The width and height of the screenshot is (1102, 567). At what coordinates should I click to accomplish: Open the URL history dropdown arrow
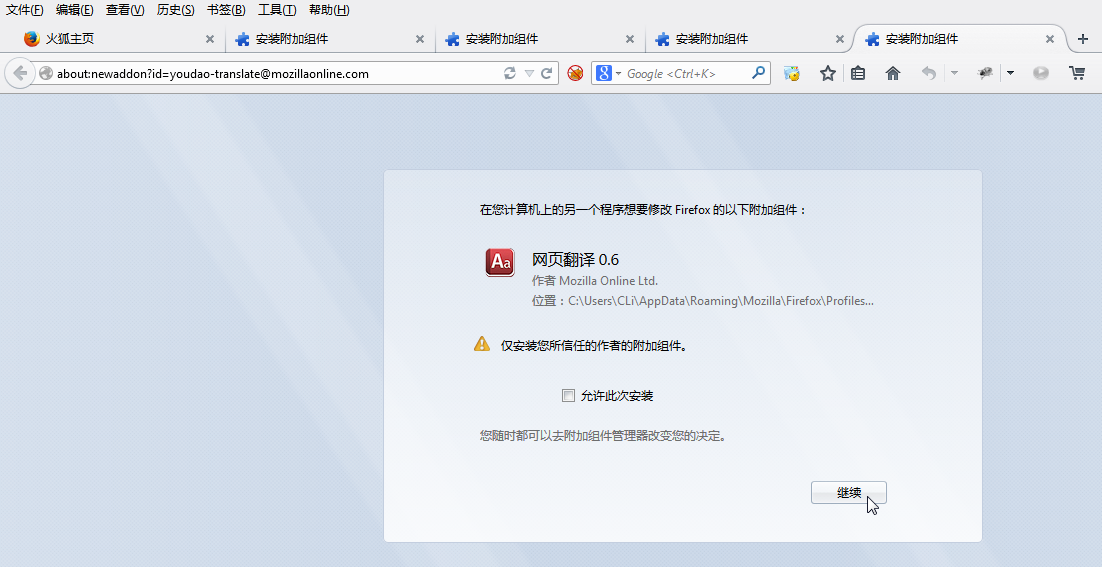(x=529, y=73)
